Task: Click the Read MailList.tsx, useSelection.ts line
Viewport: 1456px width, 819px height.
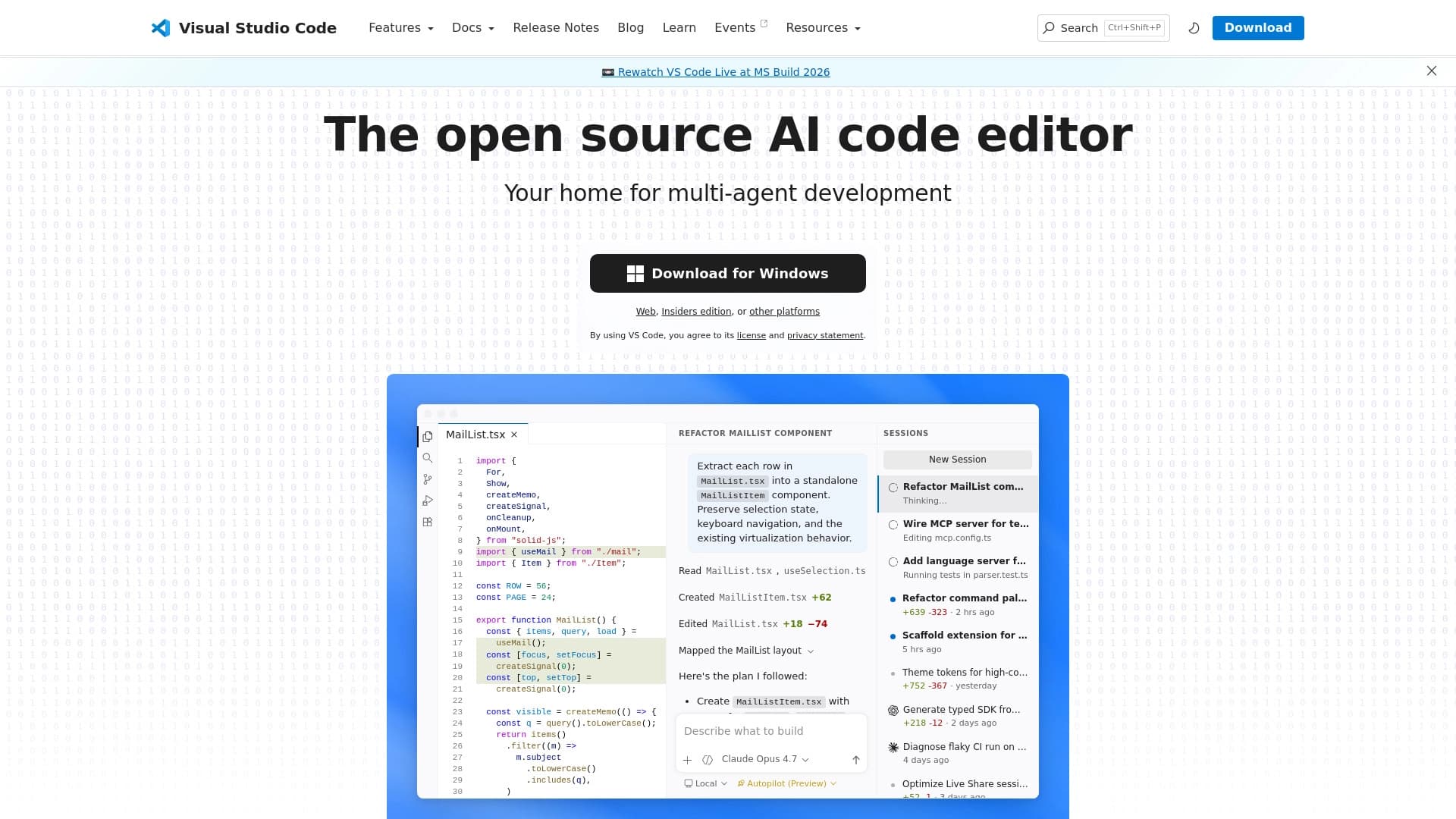Action: pyautogui.click(x=772, y=571)
